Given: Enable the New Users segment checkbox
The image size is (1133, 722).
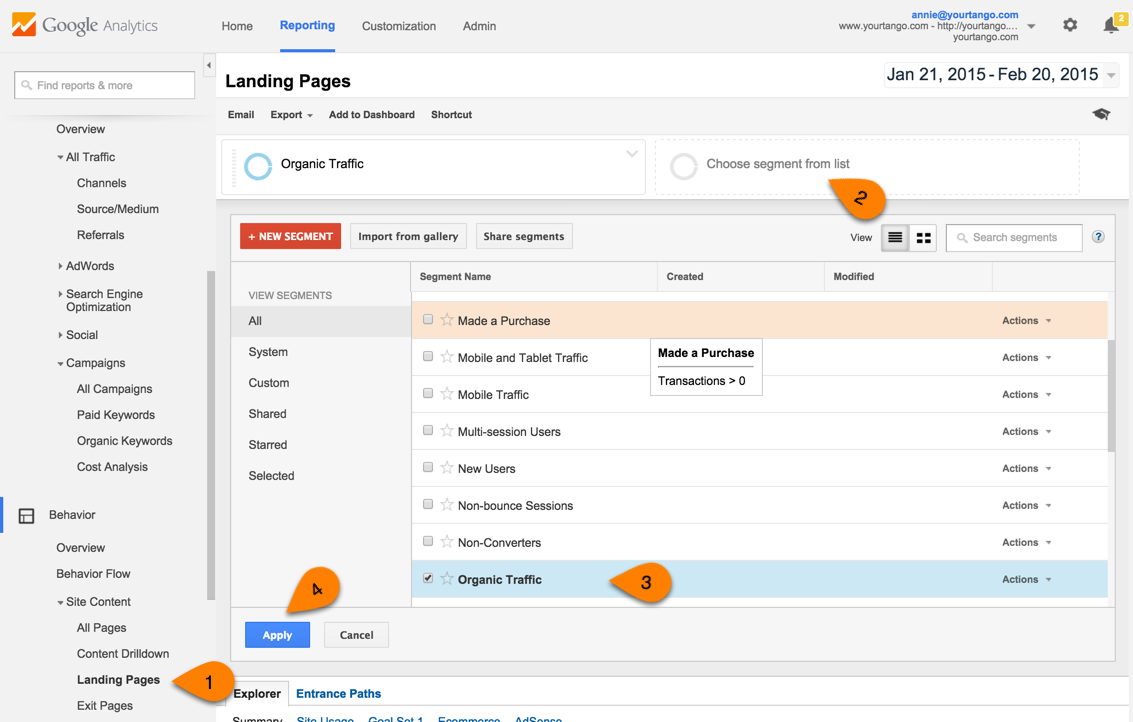Looking at the screenshot, I should (428, 468).
